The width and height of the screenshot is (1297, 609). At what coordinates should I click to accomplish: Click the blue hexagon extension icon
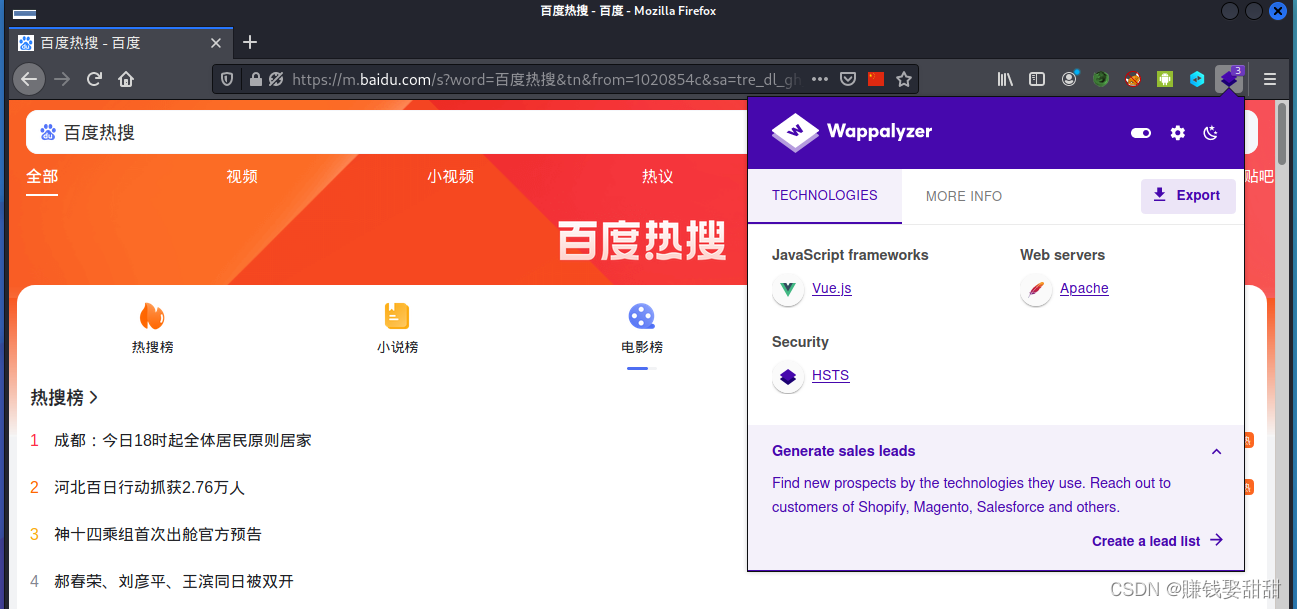pos(1197,79)
